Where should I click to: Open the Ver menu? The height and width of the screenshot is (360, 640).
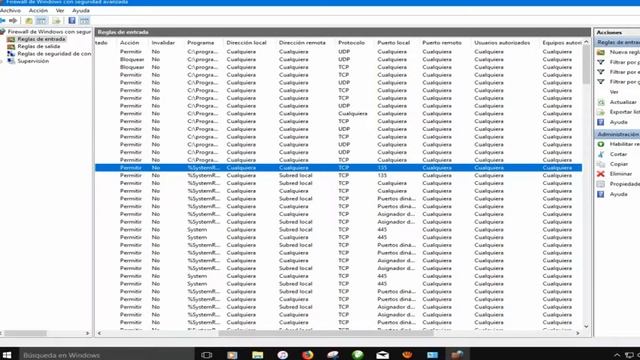60,11
